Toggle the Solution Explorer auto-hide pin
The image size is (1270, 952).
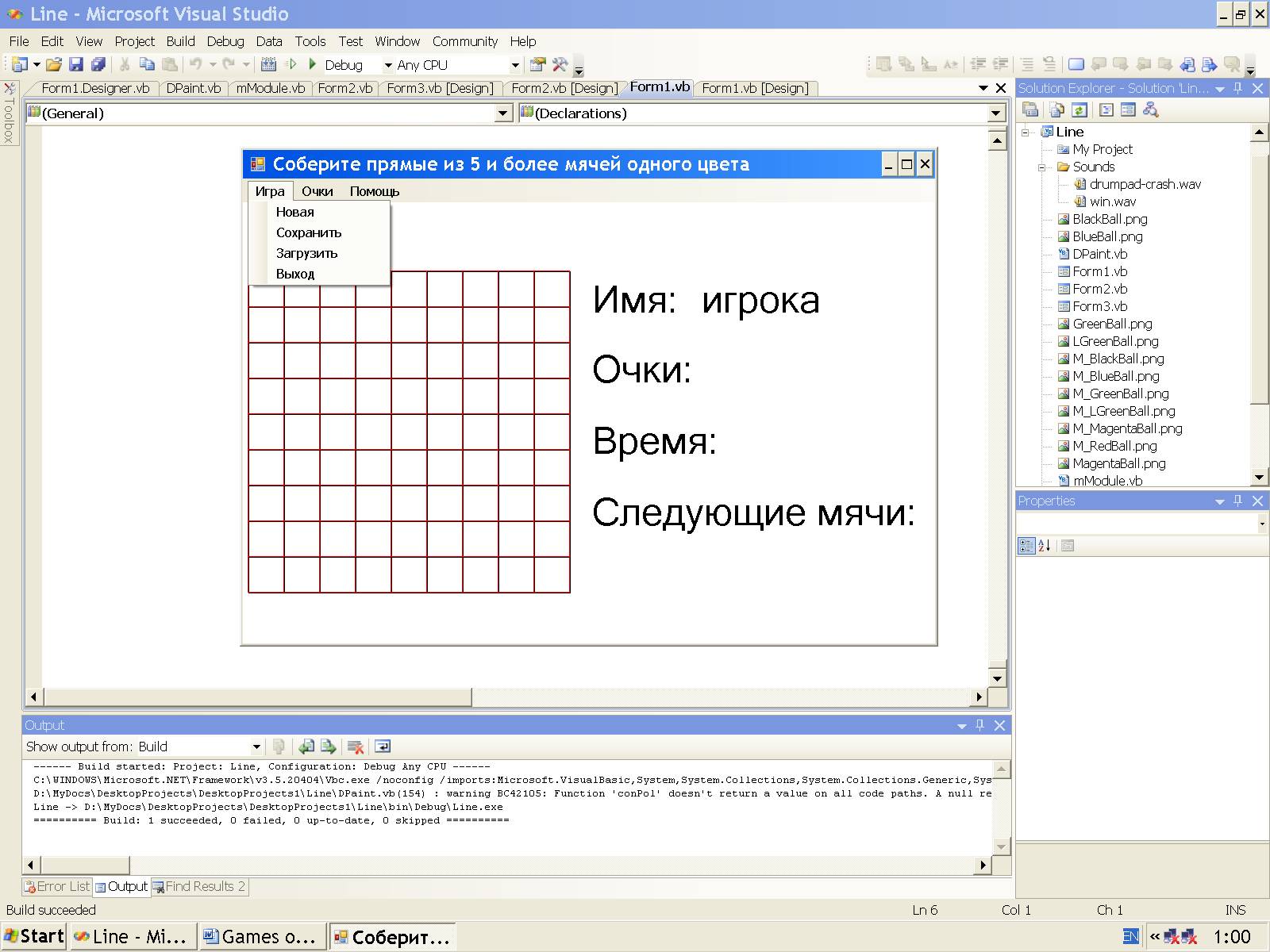(1238, 88)
